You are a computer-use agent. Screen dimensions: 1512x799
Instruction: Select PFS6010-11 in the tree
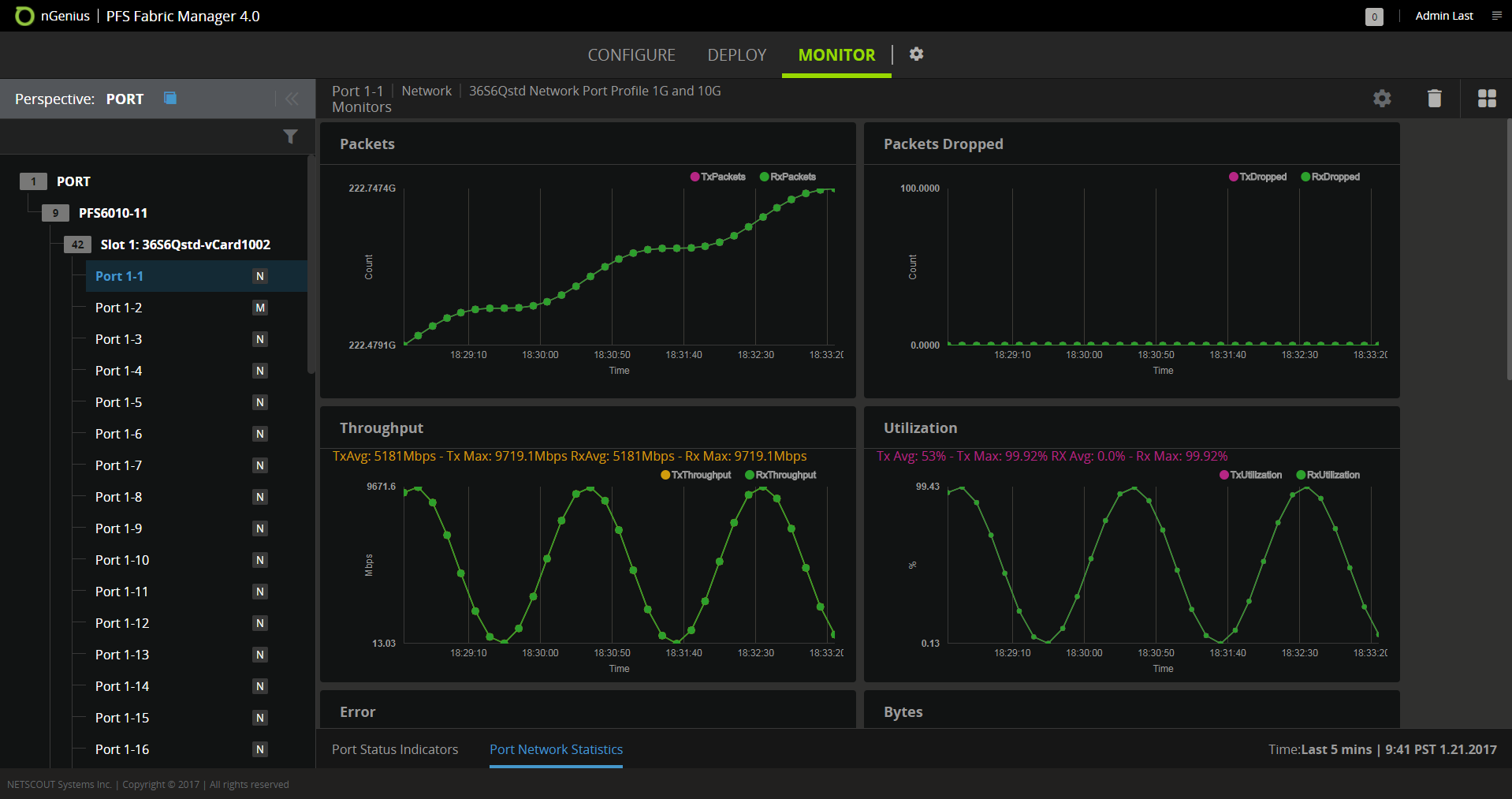click(x=113, y=213)
